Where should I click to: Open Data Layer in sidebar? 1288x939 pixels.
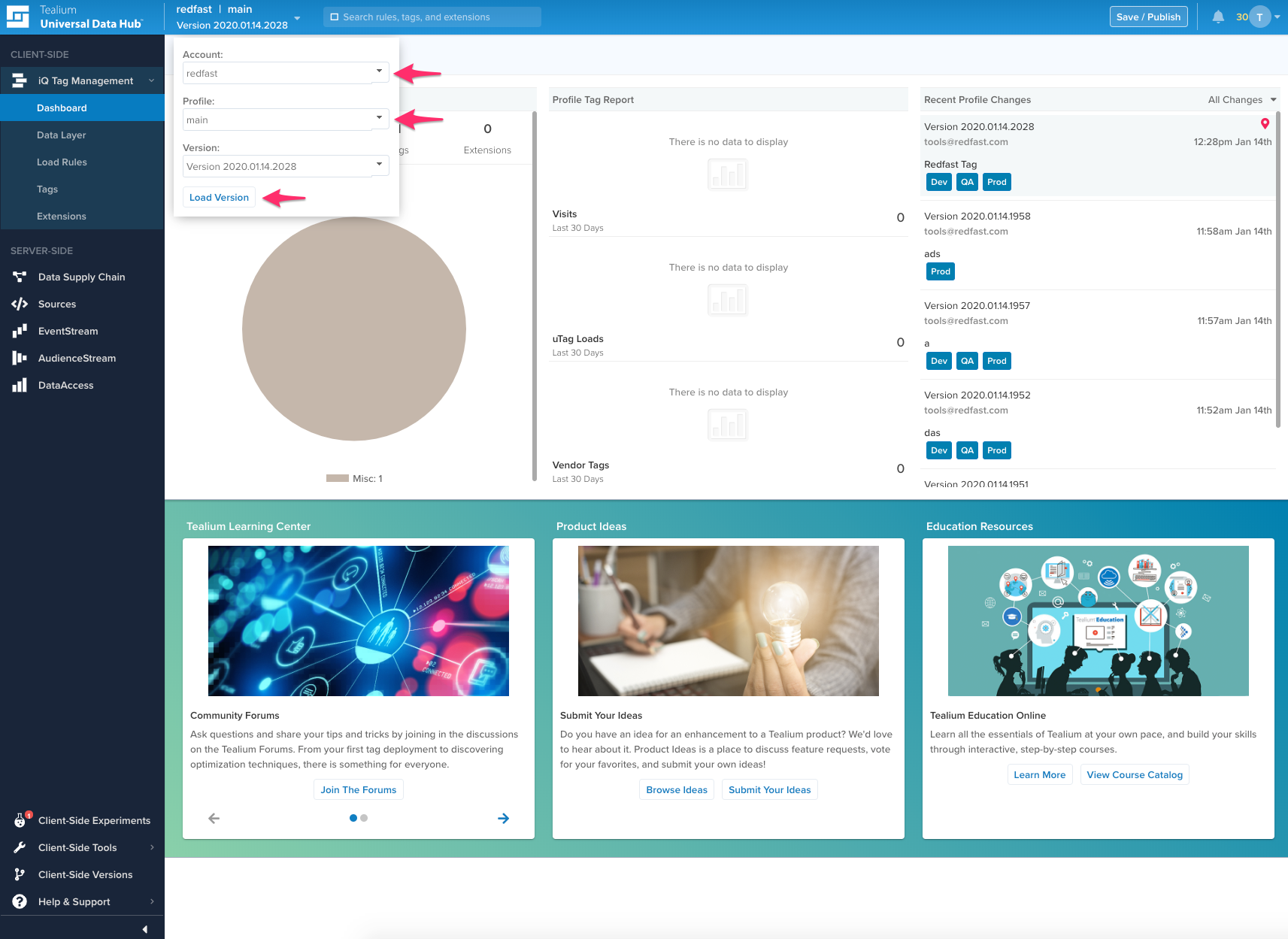point(82,135)
